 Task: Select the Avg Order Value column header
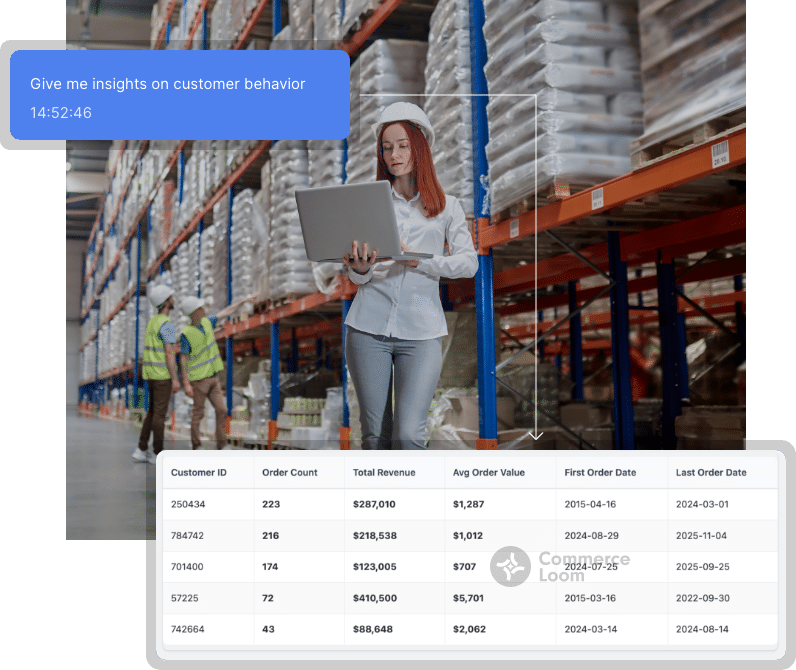click(x=489, y=473)
